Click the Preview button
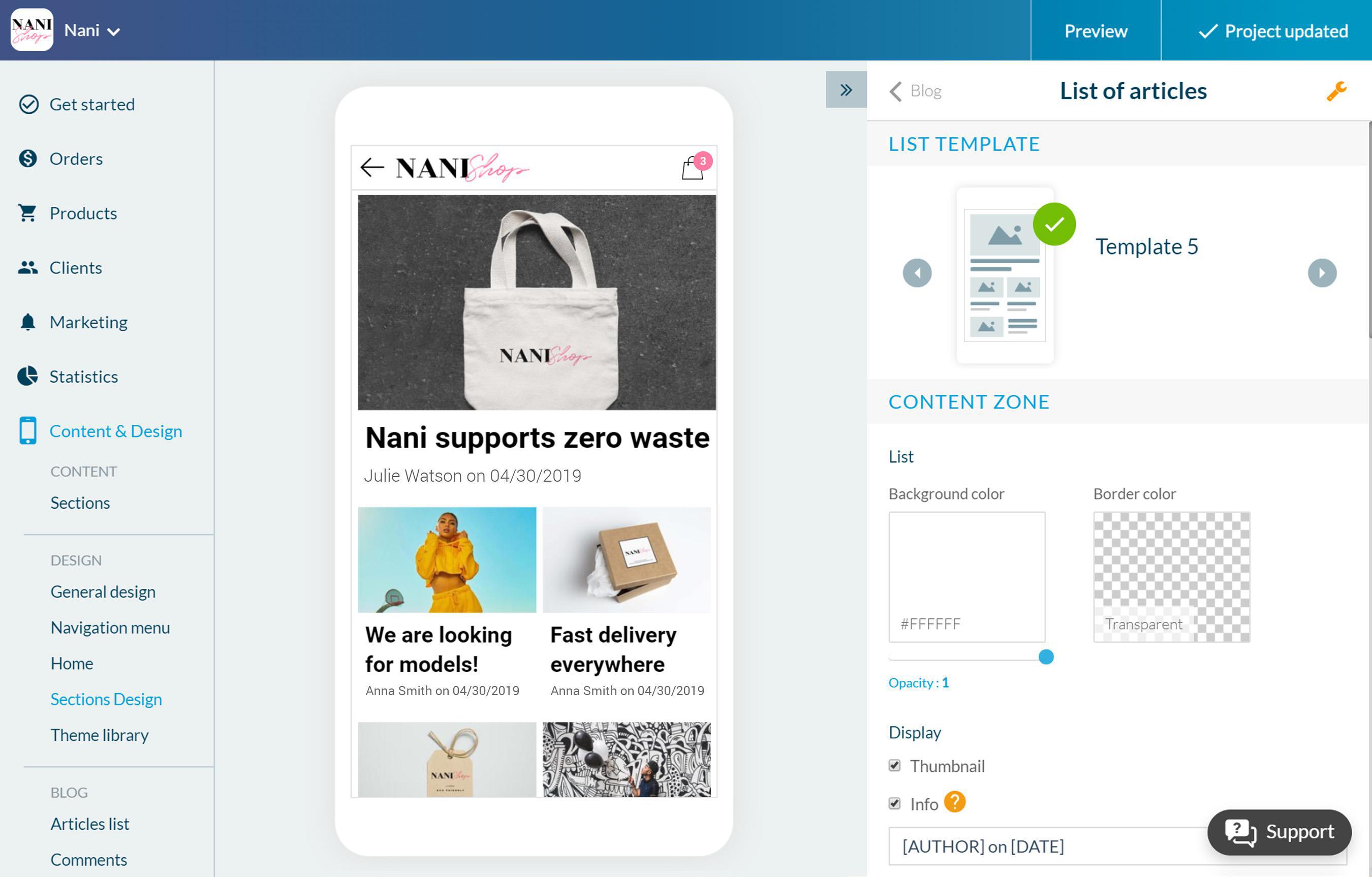Screen dimensions: 1372x877 (1095, 31)
